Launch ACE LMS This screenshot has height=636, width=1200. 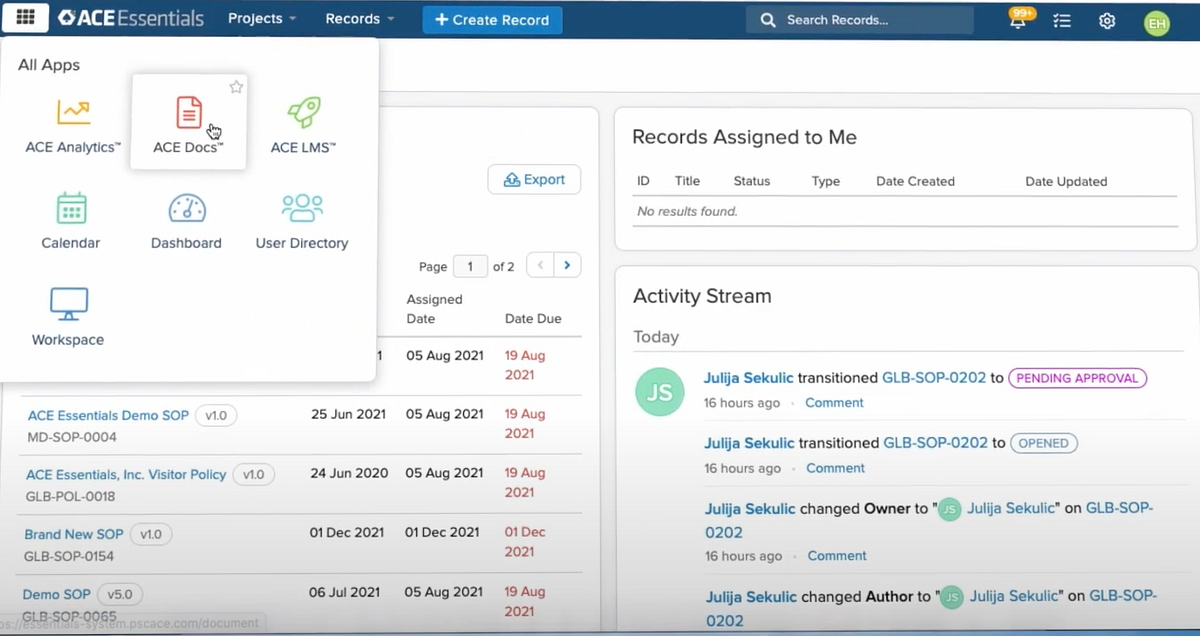[303, 120]
